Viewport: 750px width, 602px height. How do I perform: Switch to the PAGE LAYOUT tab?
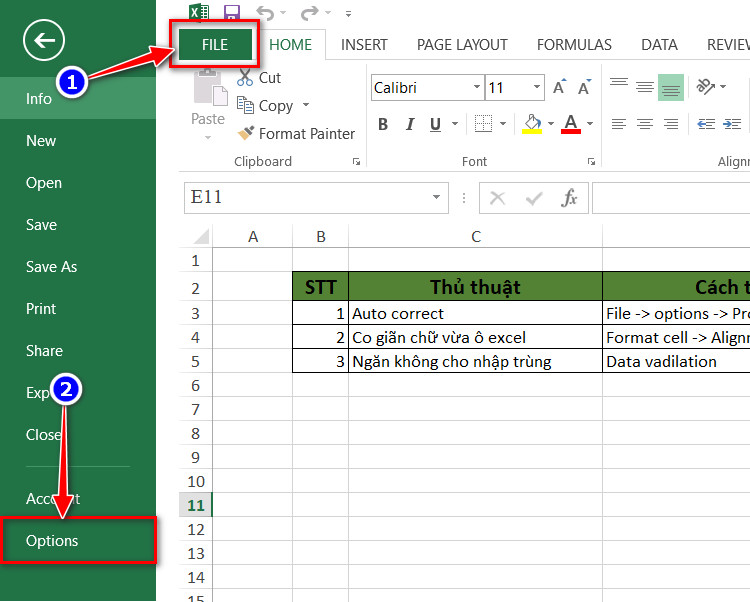[x=462, y=44]
